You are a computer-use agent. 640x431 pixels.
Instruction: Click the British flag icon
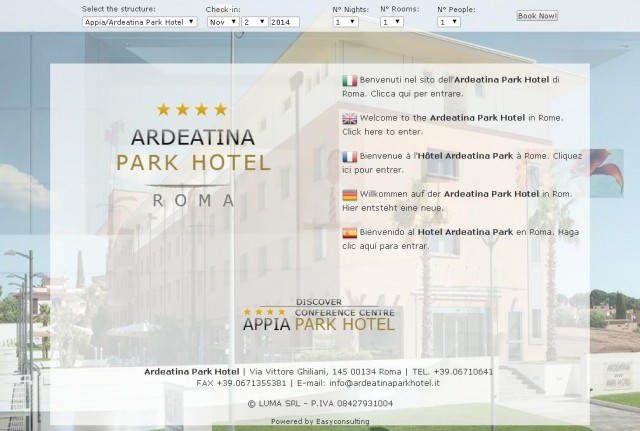(350, 119)
